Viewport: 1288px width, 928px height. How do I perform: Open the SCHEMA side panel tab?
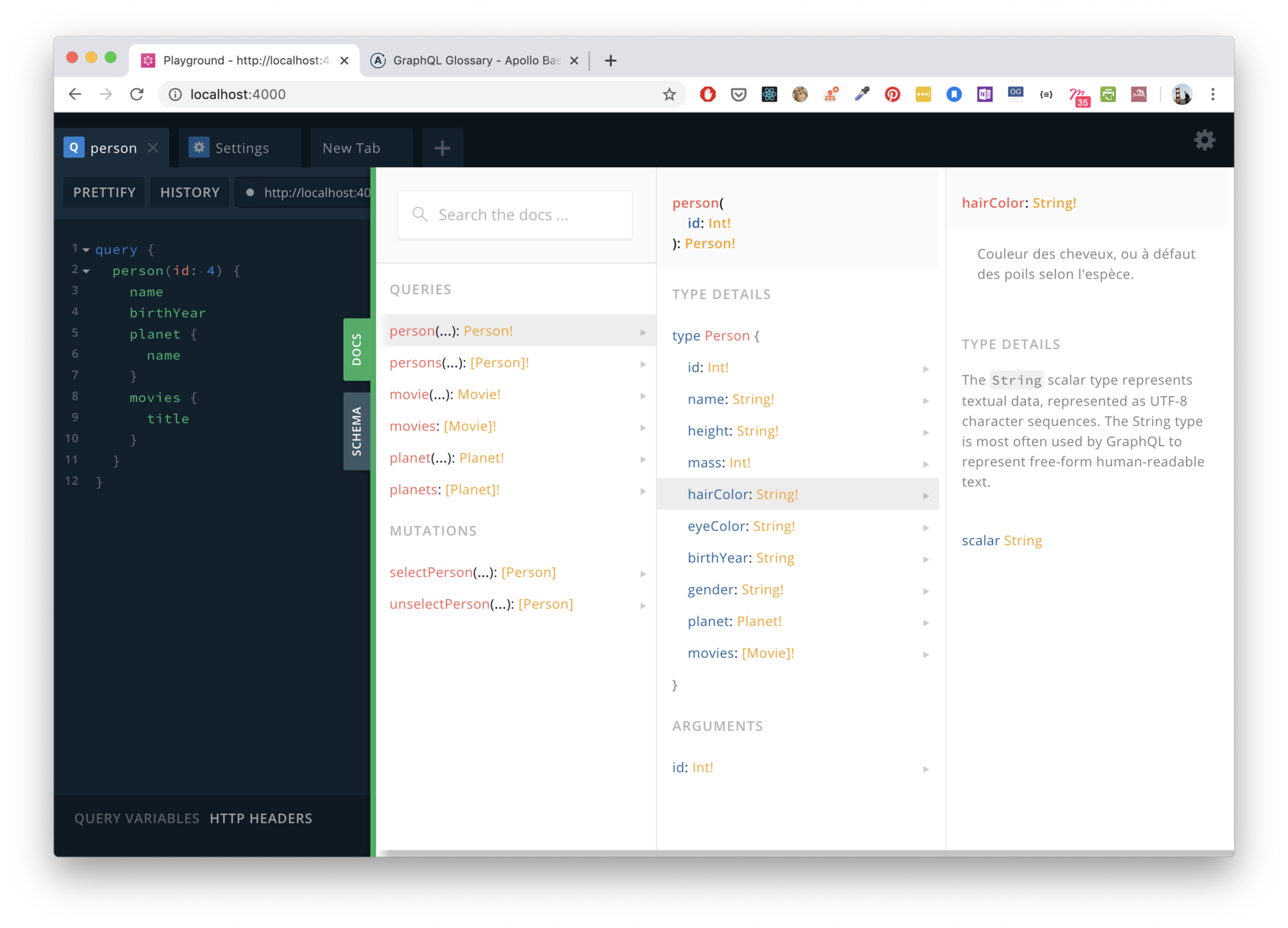(357, 431)
